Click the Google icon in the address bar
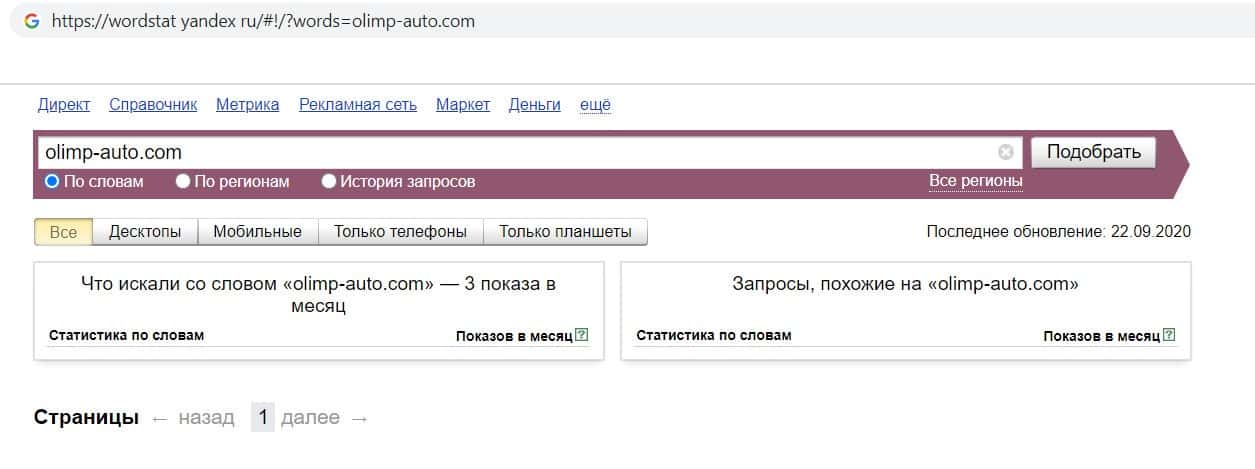Viewport: 1255px width, 469px height. 32,21
